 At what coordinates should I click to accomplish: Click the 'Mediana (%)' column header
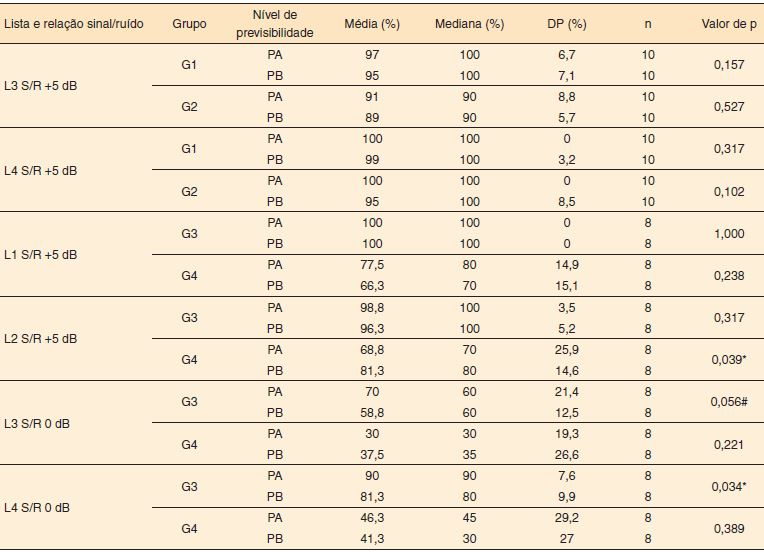coord(470,22)
